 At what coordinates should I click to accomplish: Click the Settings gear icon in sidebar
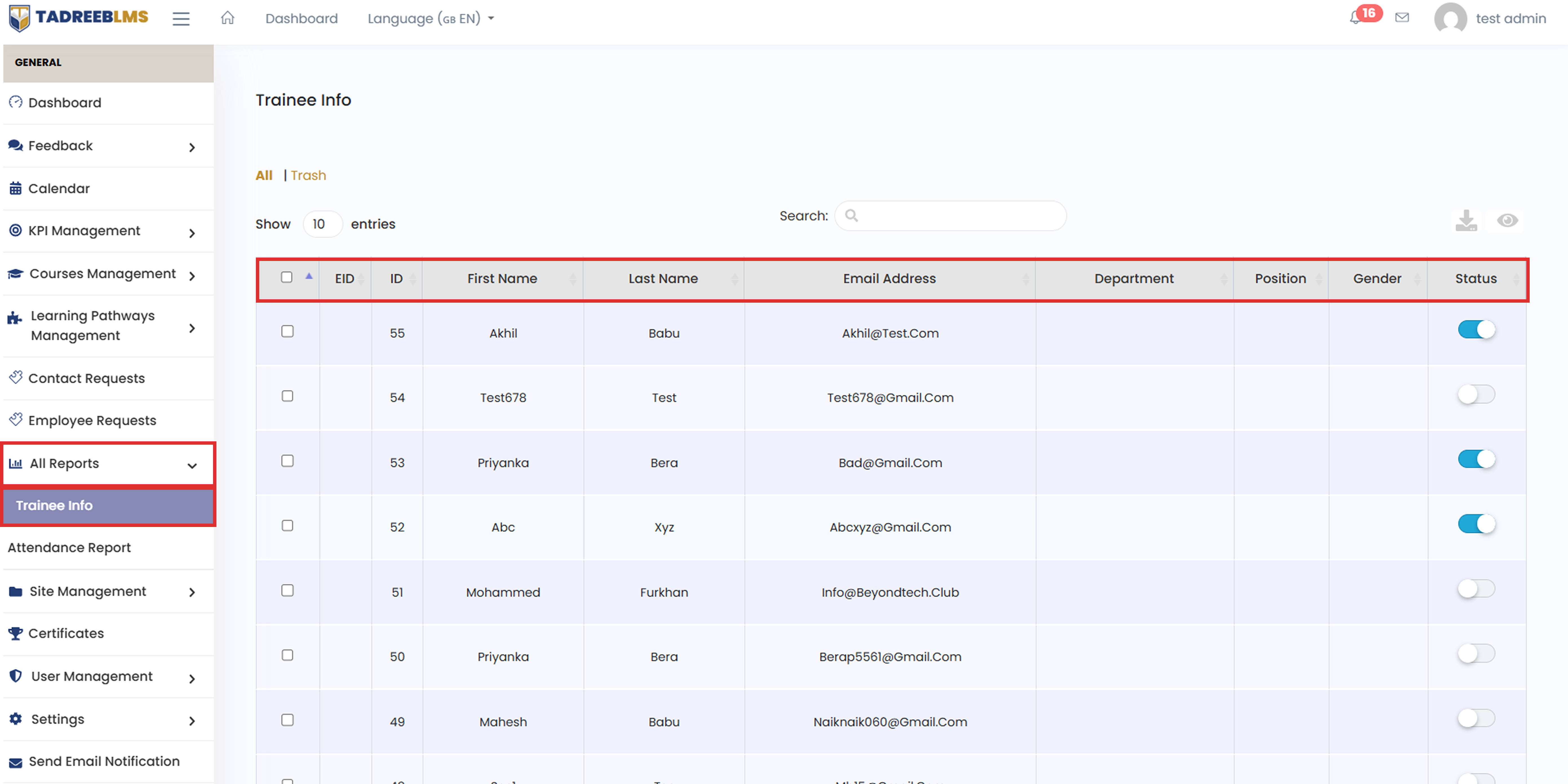pos(16,718)
